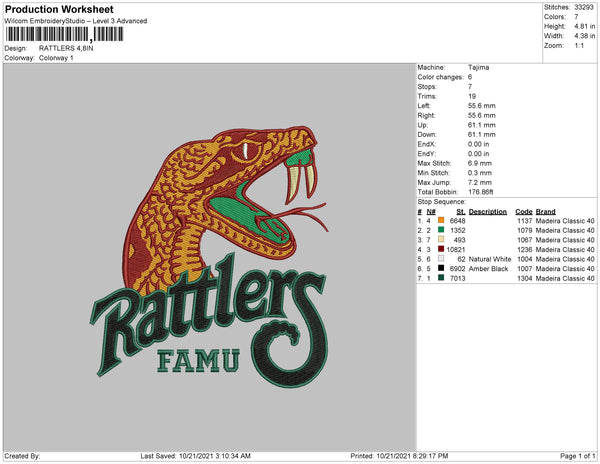The height and width of the screenshot is (464, 600).
Task: Click the 'Amber Black' description
Action: (488, 269)
